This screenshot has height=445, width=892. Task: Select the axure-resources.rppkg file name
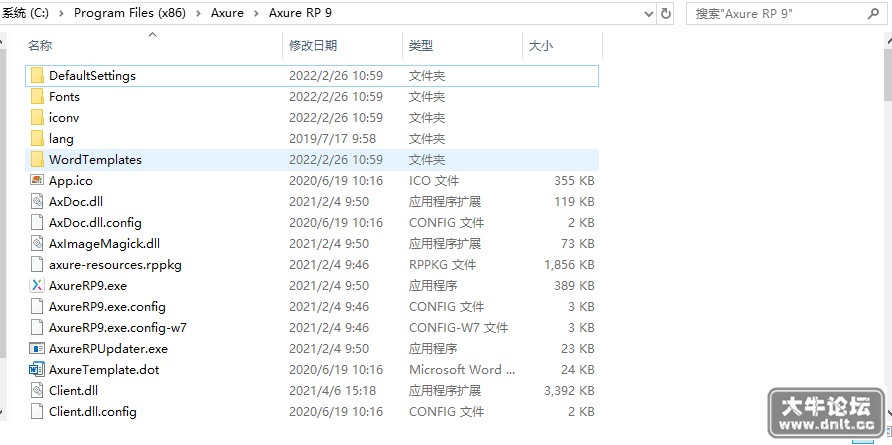[x=115, y=265]
